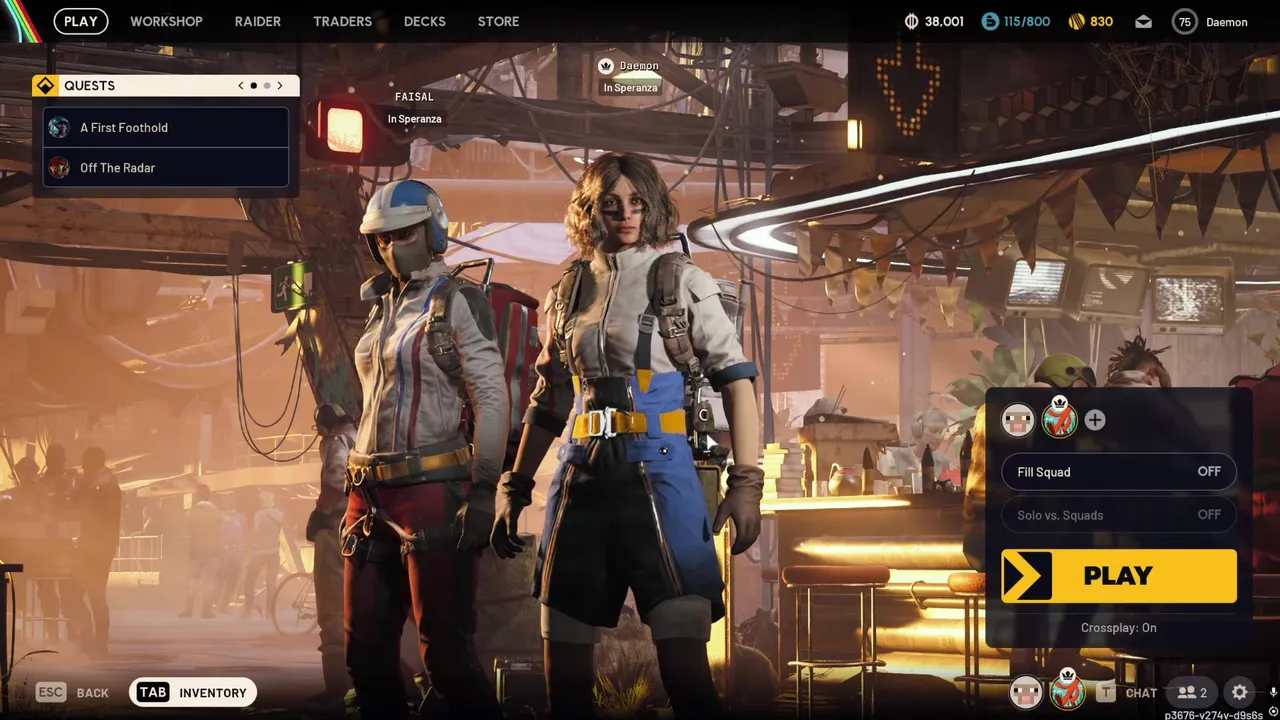Select the second quest page dot
1280x720 pixels.
[x=267, y=86]
